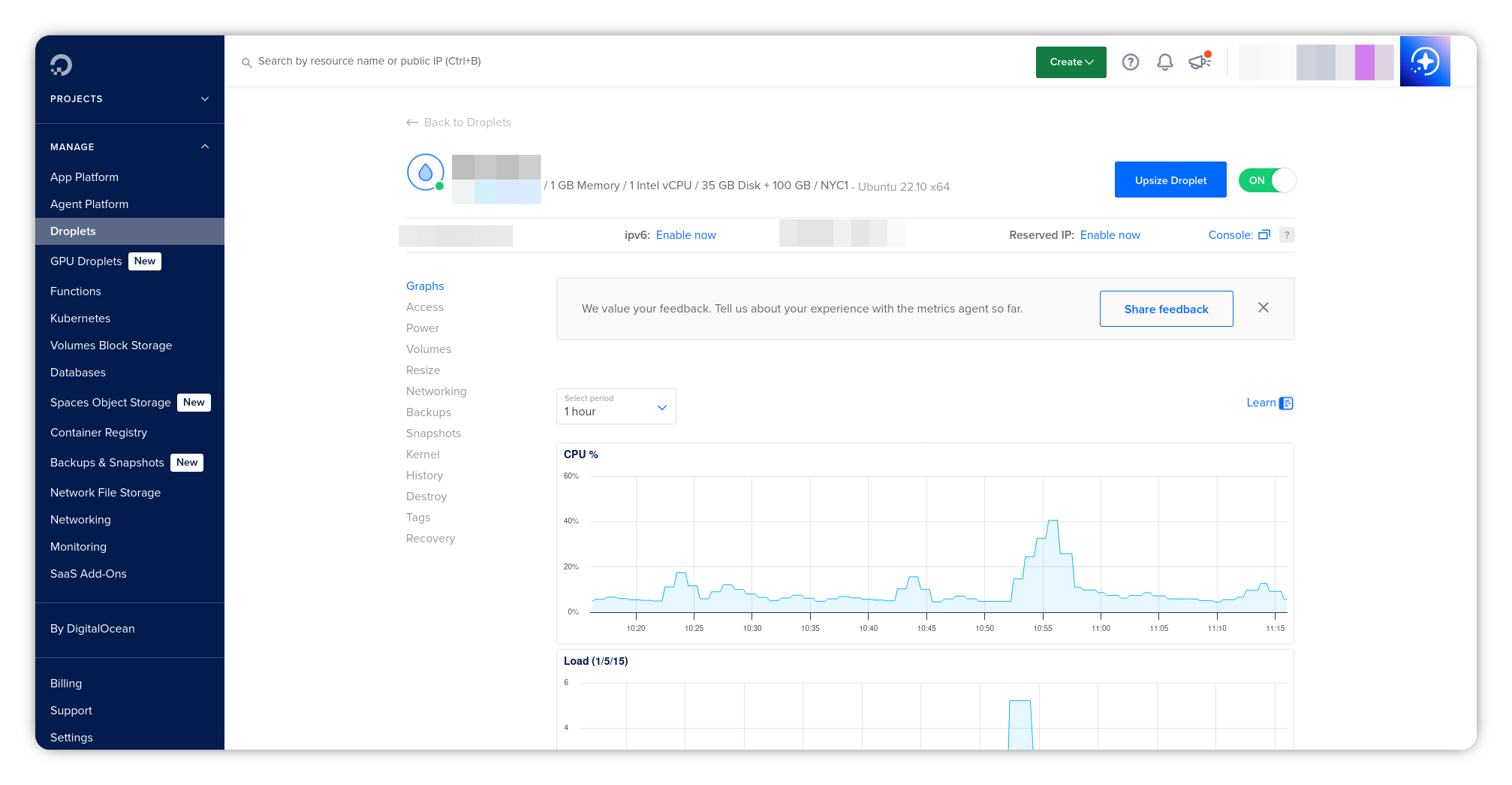Click the blue sparkle assistant icon
Viewport: 1512px width, 785px height.
pyautogui.click(x=1424, y=62)
